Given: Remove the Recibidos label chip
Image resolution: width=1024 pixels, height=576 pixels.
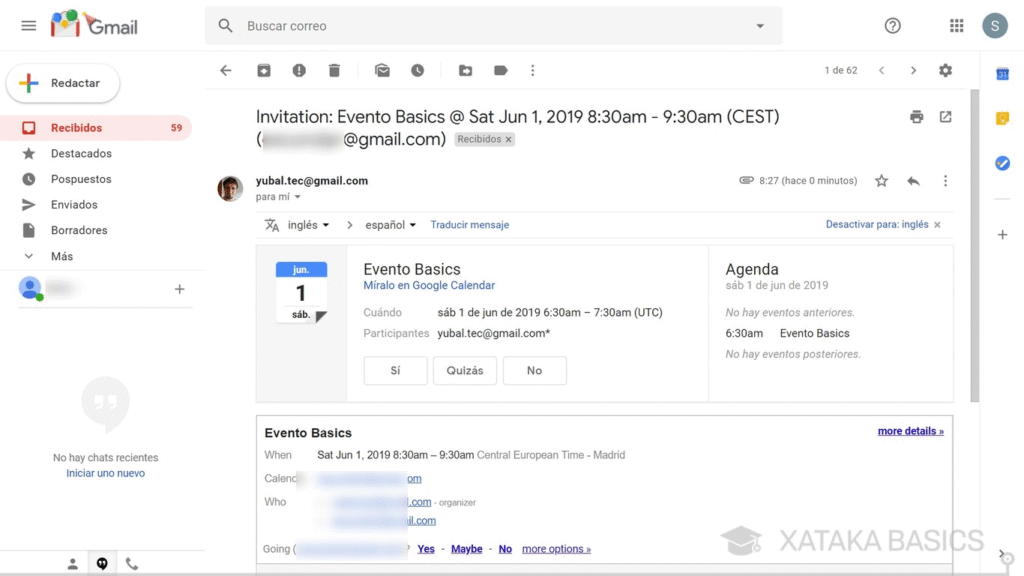Looking at the screenshot, I should click(509, 140).
